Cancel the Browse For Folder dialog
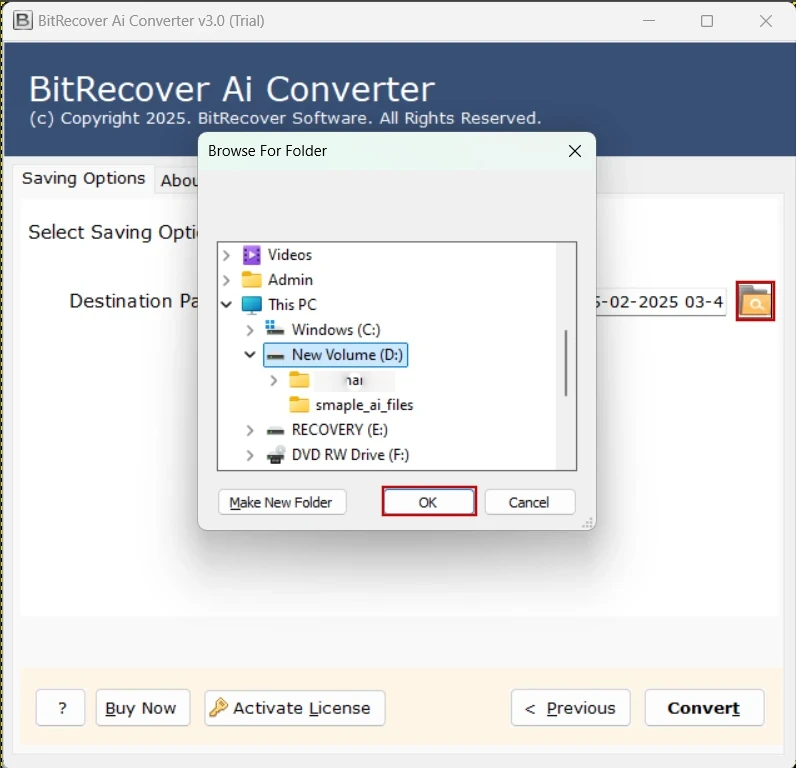Viewport: 796px width, 768px height. click(x=529, y=502)
